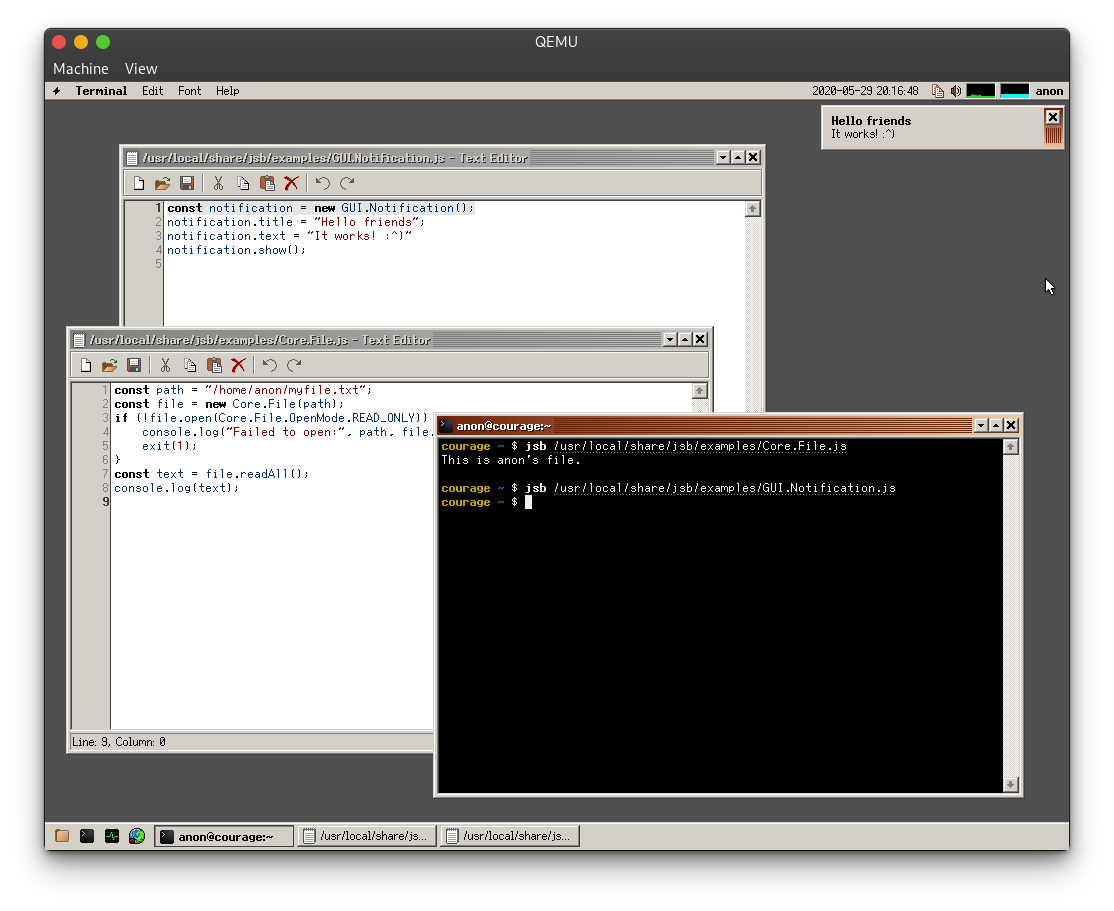This screenshot has width=1114, height=911.
Task: Click the clipboard icon next to the clock
Action: [937, 91]
